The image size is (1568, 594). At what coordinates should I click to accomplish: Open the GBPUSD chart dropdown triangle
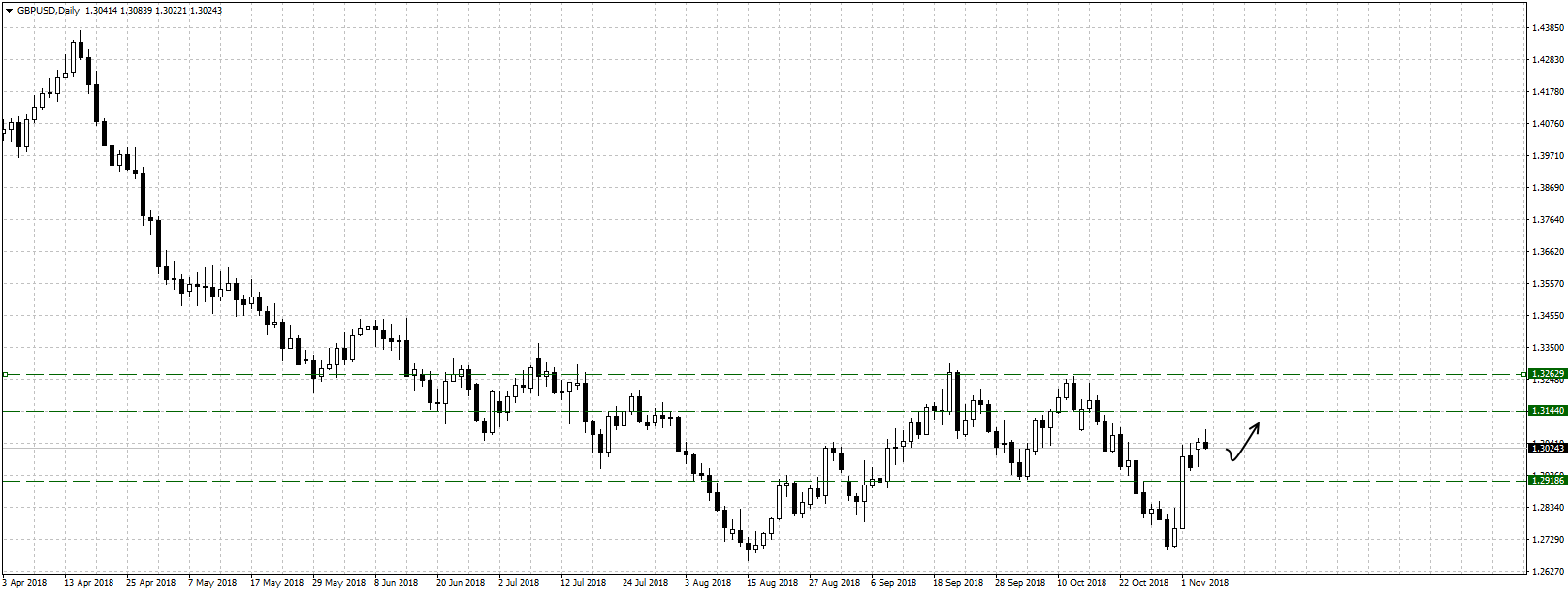click(x=9, y=11)
